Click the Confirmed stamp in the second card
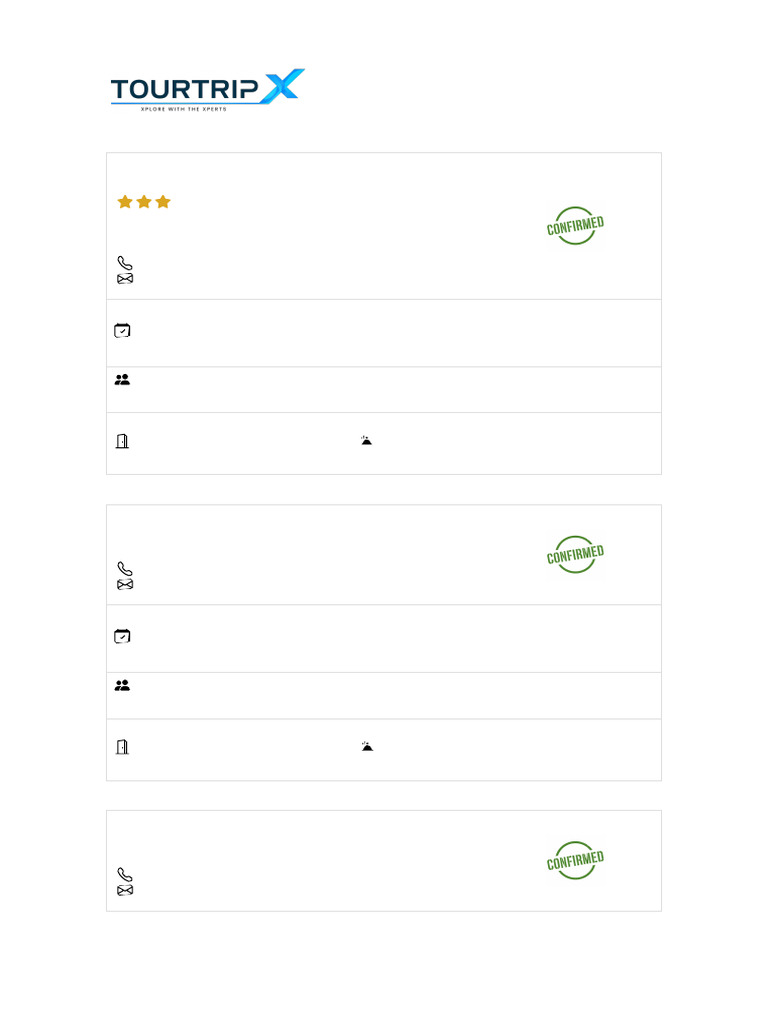768x1024 pixels. [x=575, y=554]
